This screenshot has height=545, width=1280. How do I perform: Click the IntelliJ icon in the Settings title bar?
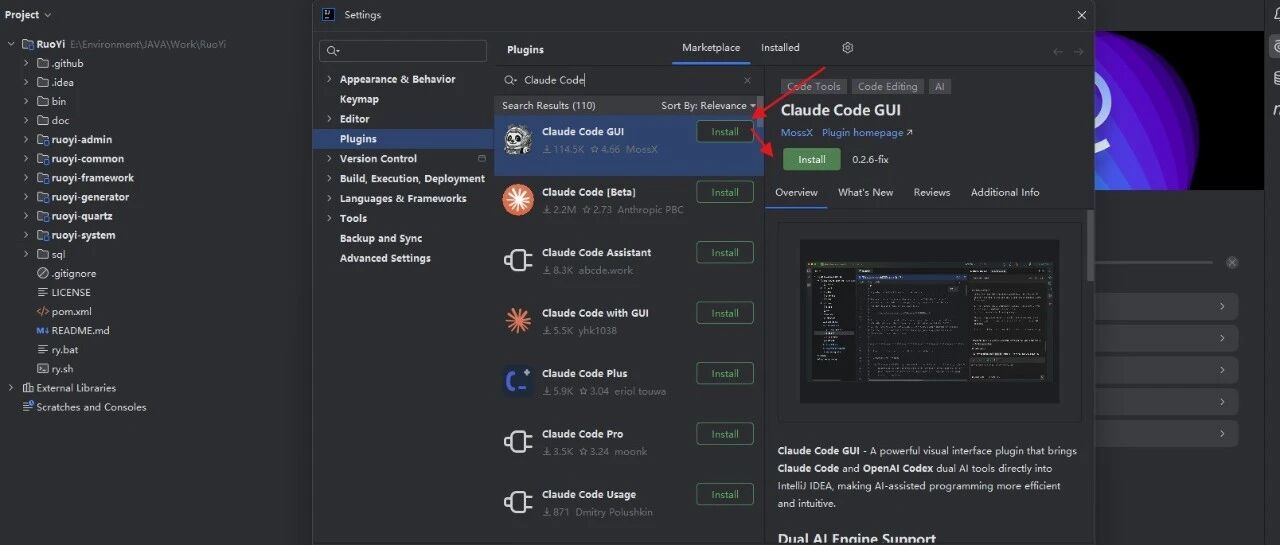click(328, 14)
